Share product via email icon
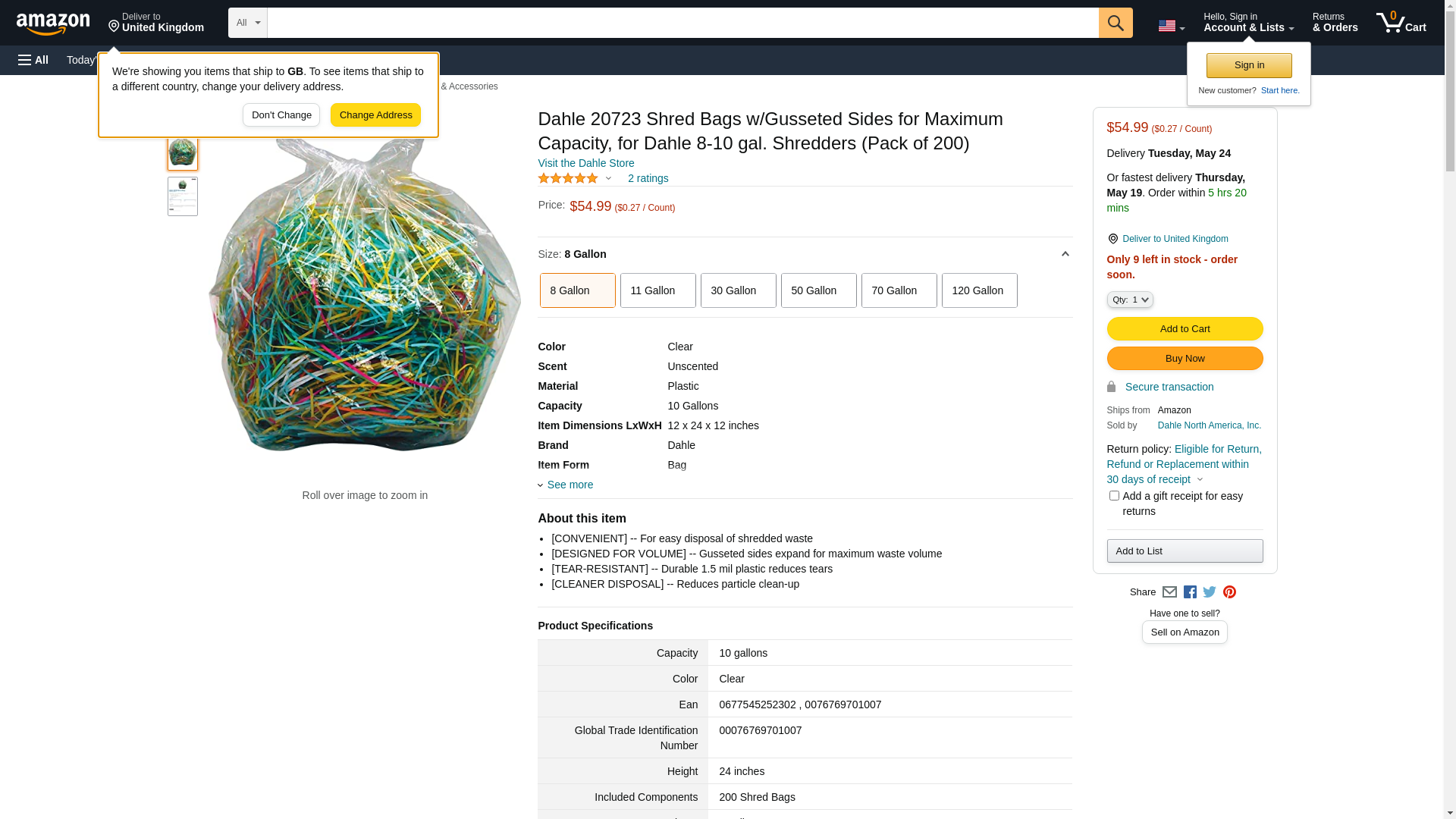This screenshot has height=819, width=1456. [x=1169, y=592]
